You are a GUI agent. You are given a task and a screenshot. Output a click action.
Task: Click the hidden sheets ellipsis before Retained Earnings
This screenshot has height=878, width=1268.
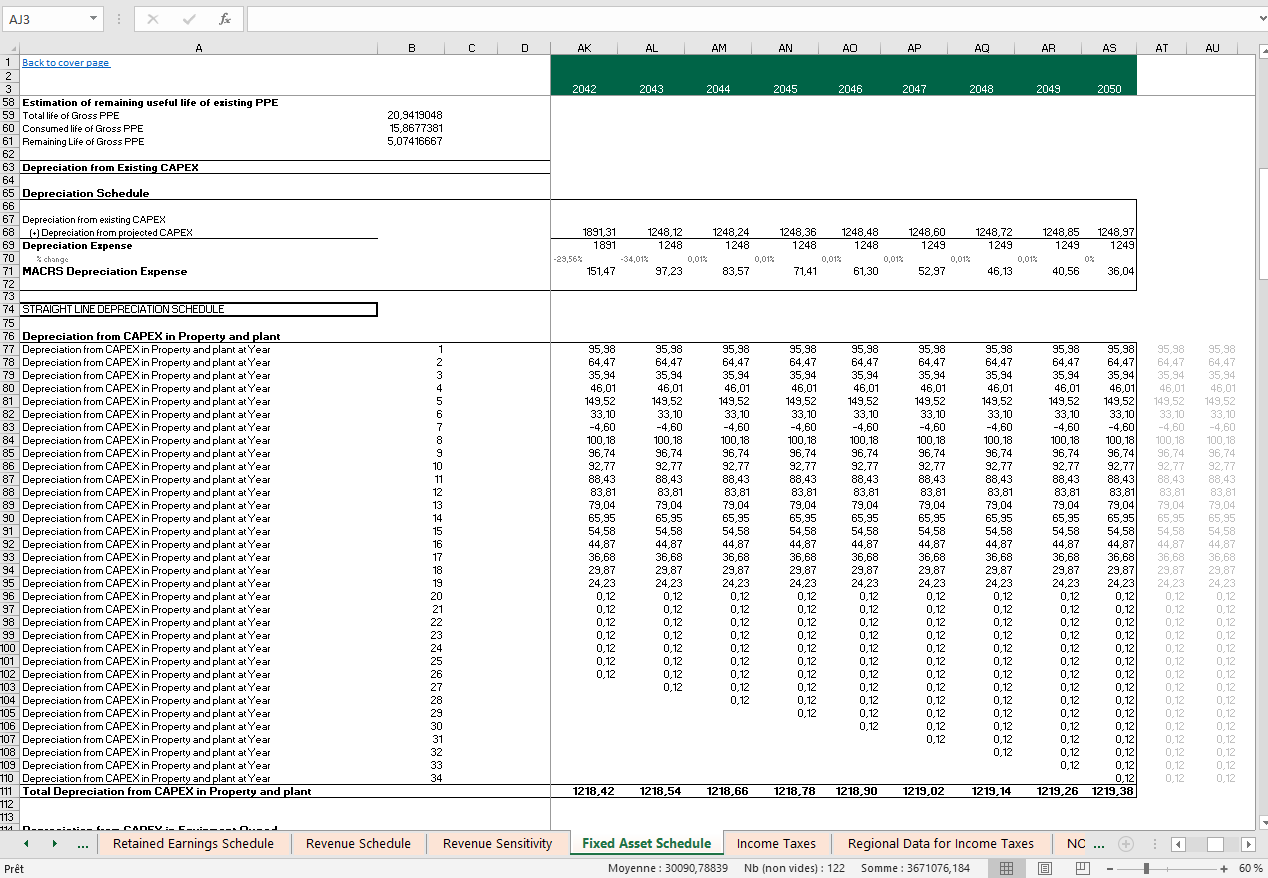click(82, 844)
